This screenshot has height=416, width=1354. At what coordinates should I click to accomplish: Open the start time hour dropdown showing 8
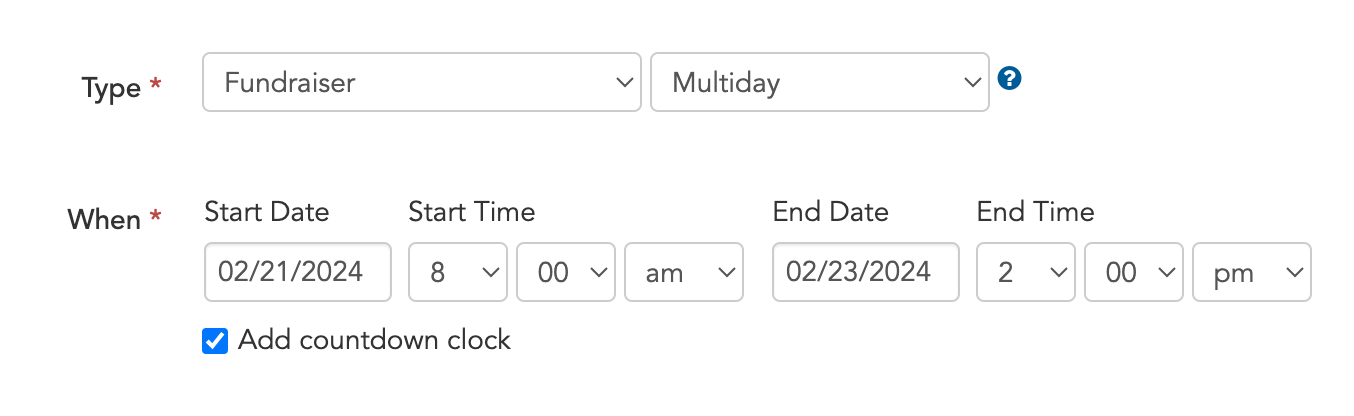coord(458,272)
